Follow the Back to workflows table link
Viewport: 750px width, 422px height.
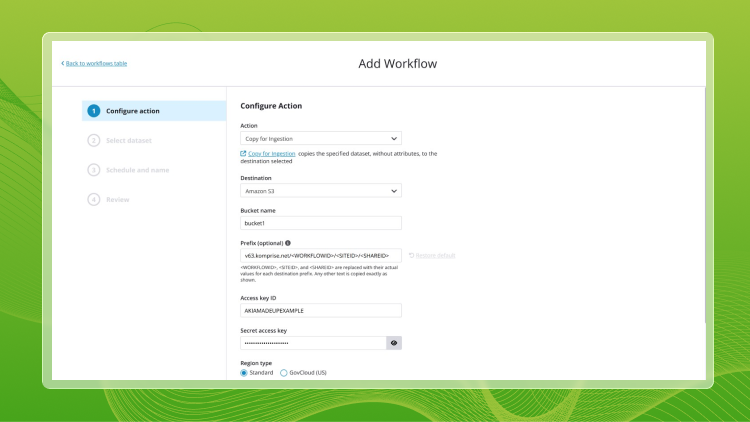(96, 64)
